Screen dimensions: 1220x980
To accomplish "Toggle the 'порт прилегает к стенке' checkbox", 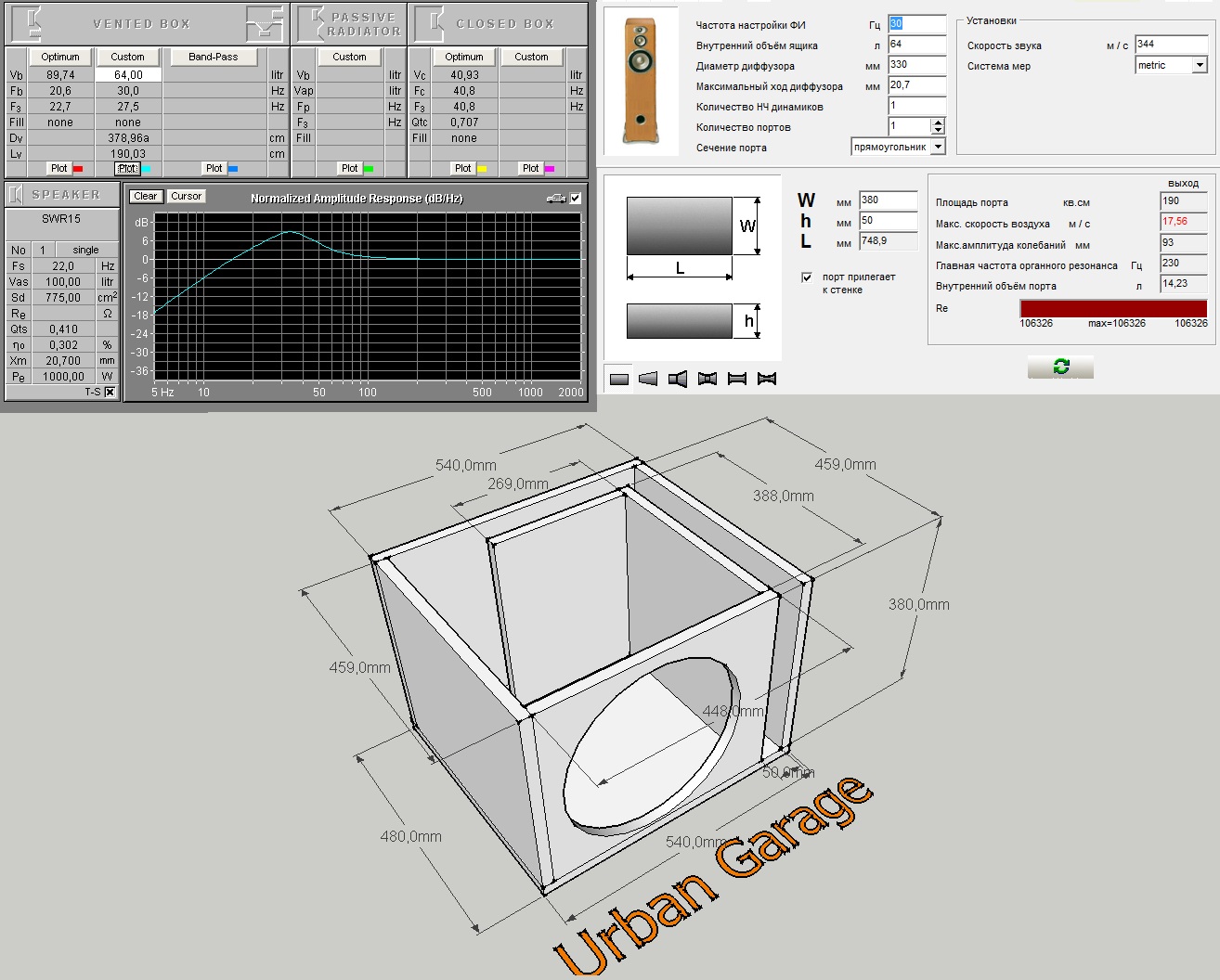I will tap(807, 277).
